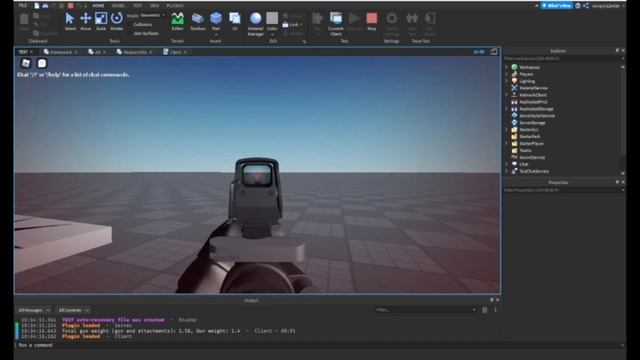Select the Client script tab

click(175, 52)
